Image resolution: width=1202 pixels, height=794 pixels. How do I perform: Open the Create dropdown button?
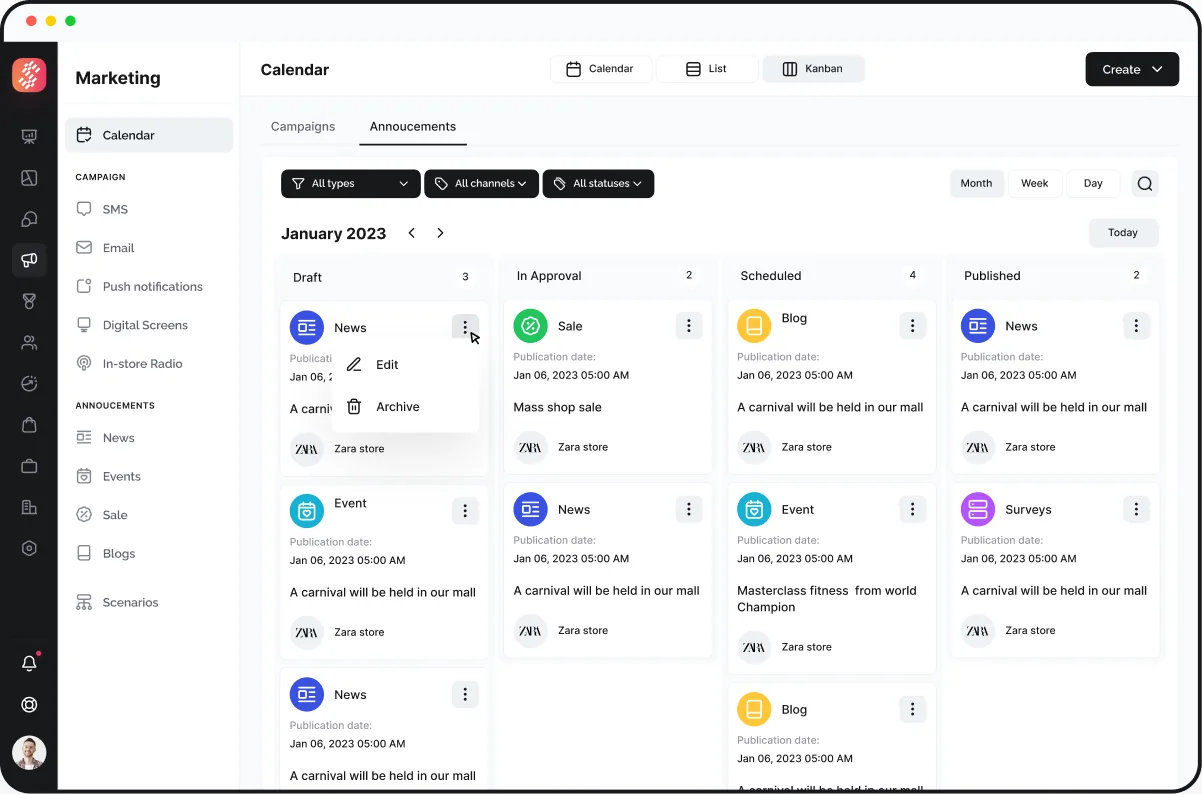pos(1132,69)
